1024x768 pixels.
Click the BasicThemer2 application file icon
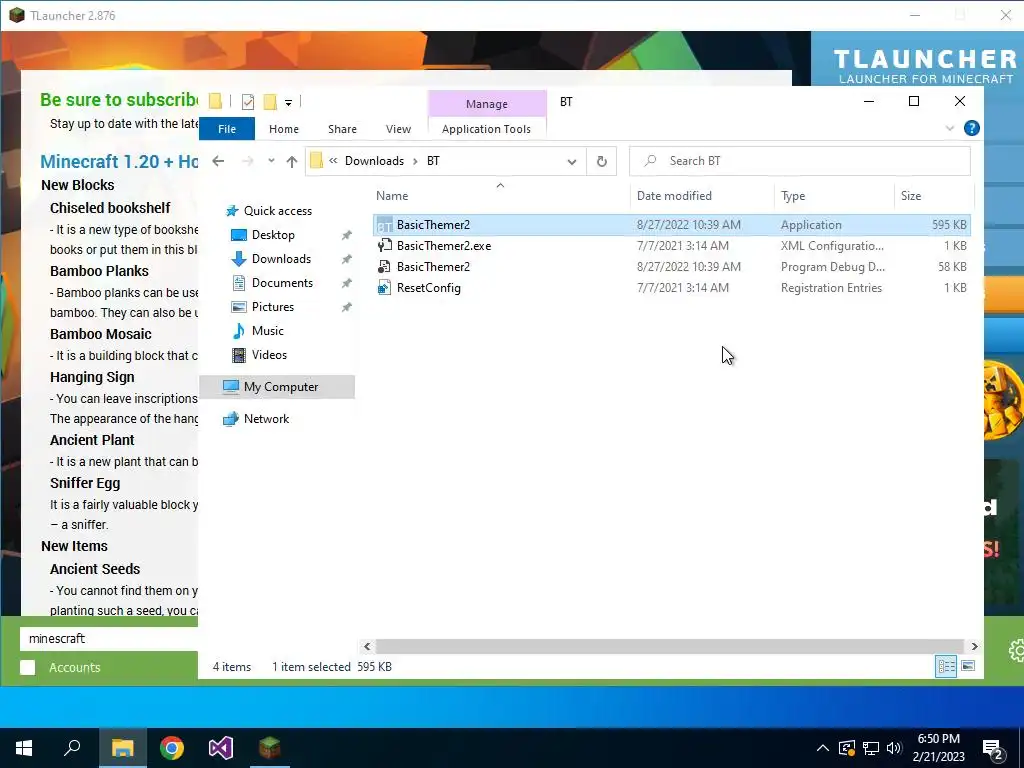pos(385,225)
